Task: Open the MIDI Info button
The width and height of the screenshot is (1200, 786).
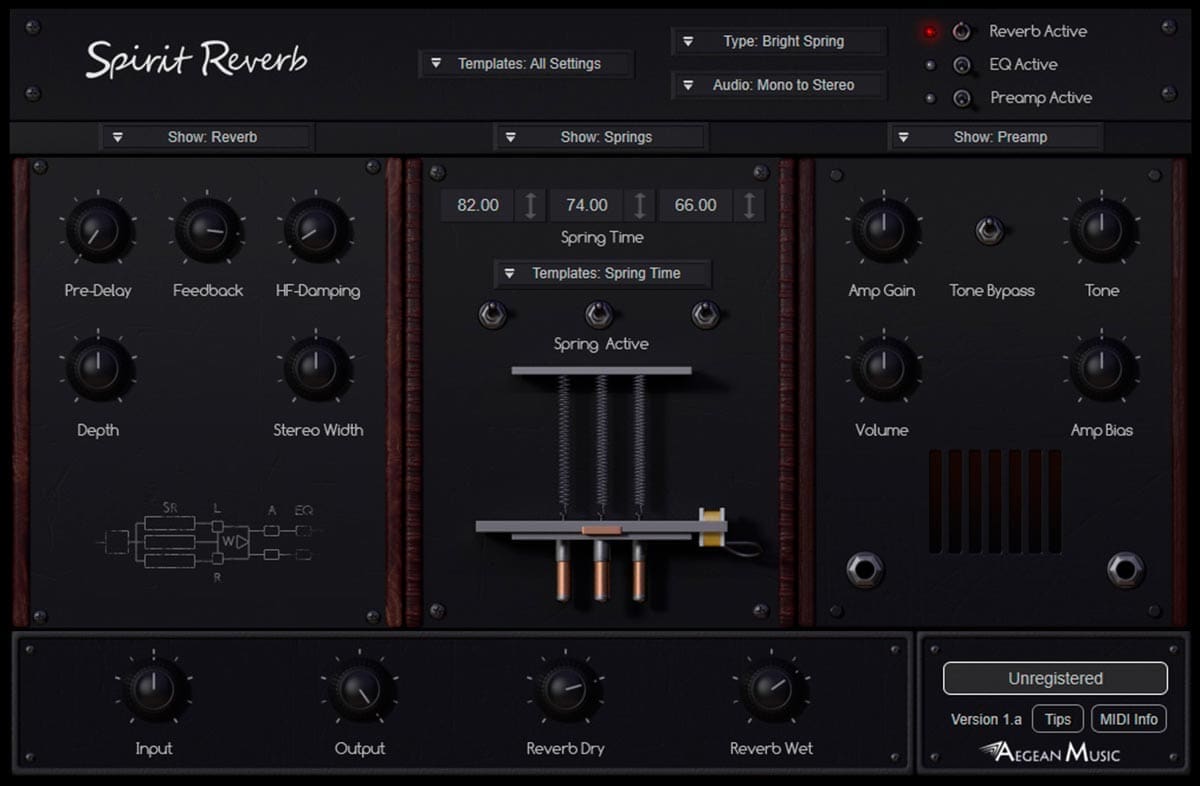Action: (x=1129, y=719)
